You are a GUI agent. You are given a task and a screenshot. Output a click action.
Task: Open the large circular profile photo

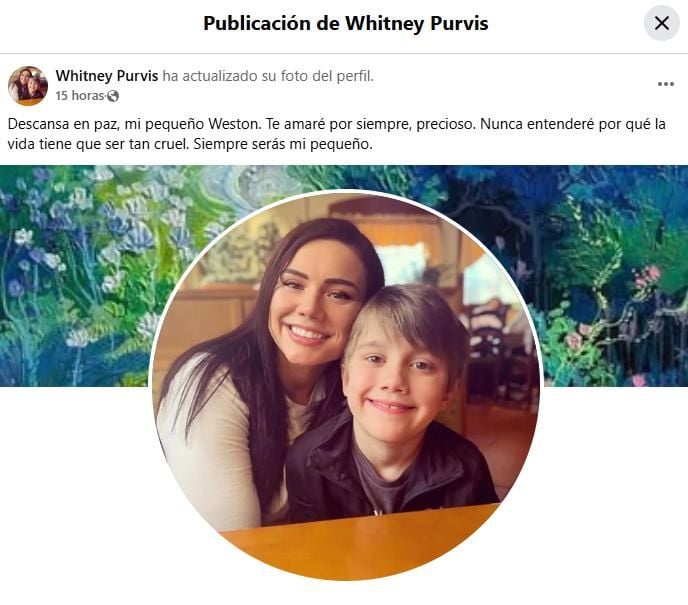347,385
